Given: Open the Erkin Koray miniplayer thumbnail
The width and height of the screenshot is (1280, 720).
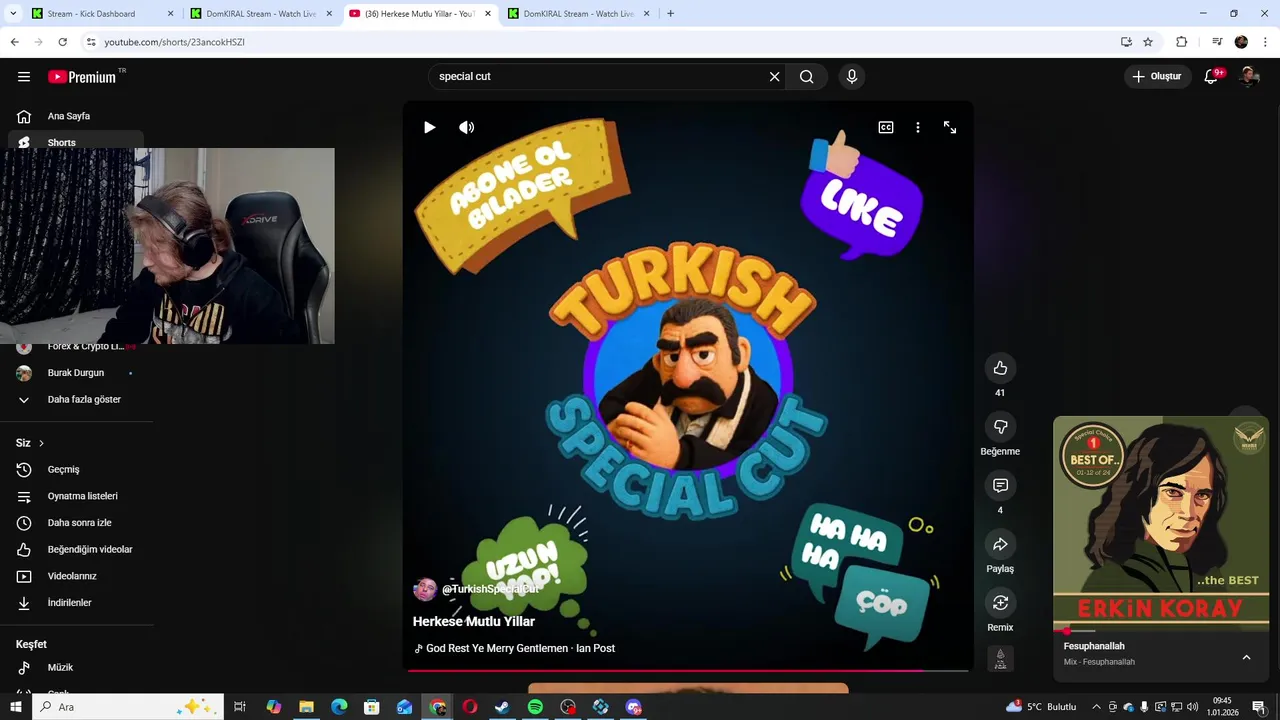Looking at the screenshot, I should pyautogui.click(x=1161, y=523).
